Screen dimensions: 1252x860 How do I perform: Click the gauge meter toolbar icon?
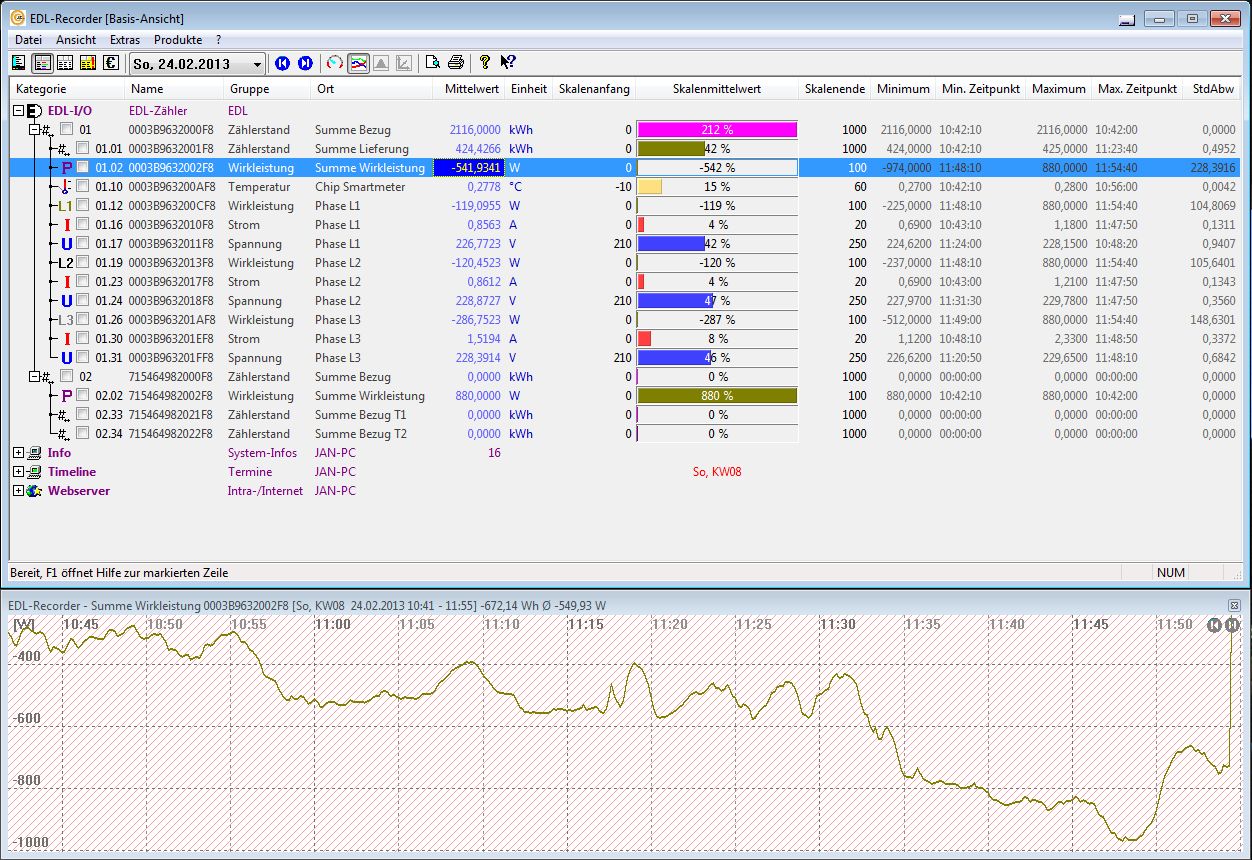[334, 63]
